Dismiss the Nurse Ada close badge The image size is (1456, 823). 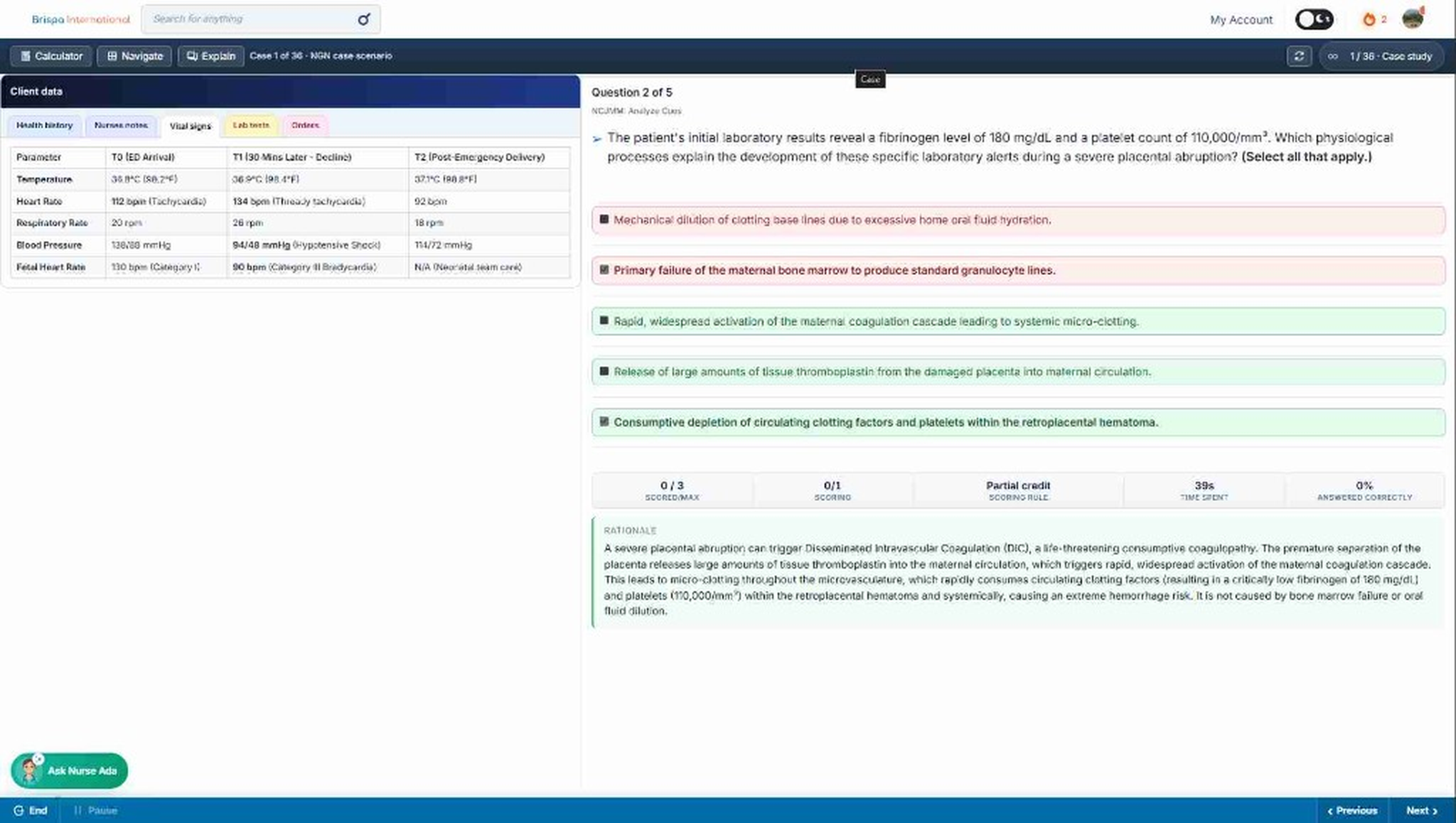click(38, 758)
